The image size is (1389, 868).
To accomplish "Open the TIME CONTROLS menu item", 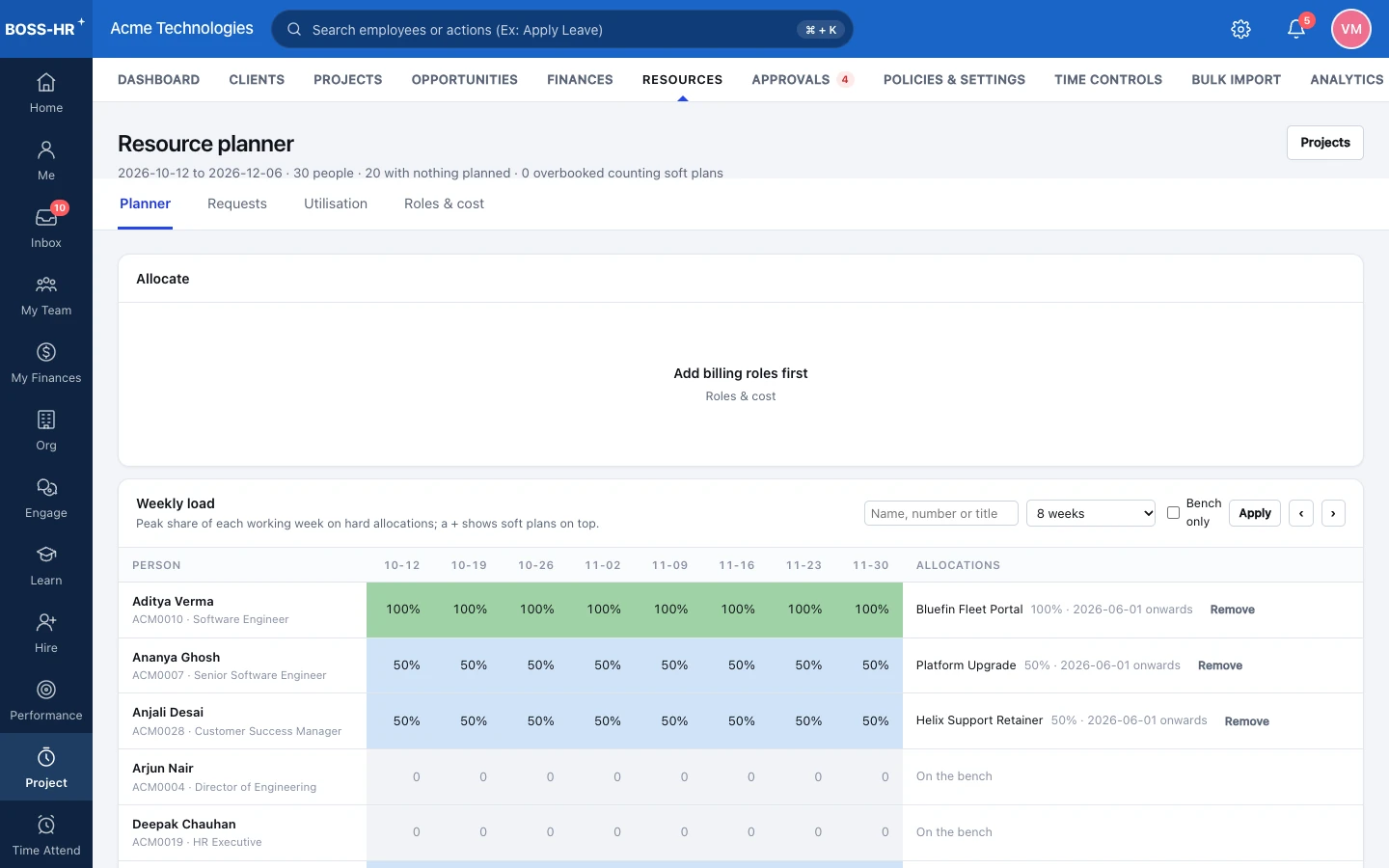I will point(1108,80).
